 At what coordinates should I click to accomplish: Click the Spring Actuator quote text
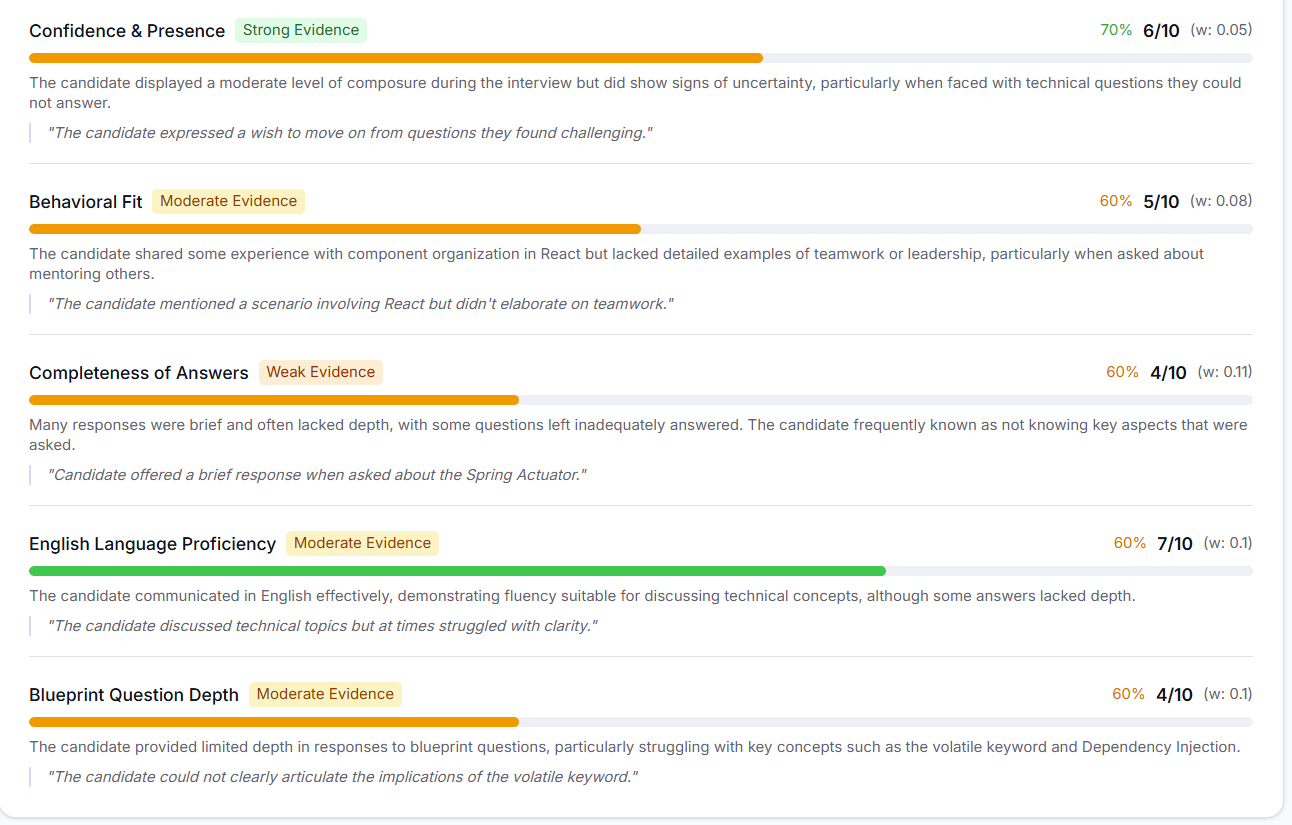pos(317,475)
